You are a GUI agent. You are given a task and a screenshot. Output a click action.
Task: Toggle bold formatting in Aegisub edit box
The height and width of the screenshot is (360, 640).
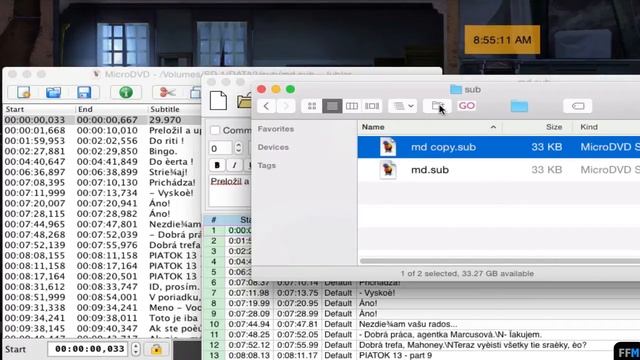pyautogui.click(x=217, y=165)
